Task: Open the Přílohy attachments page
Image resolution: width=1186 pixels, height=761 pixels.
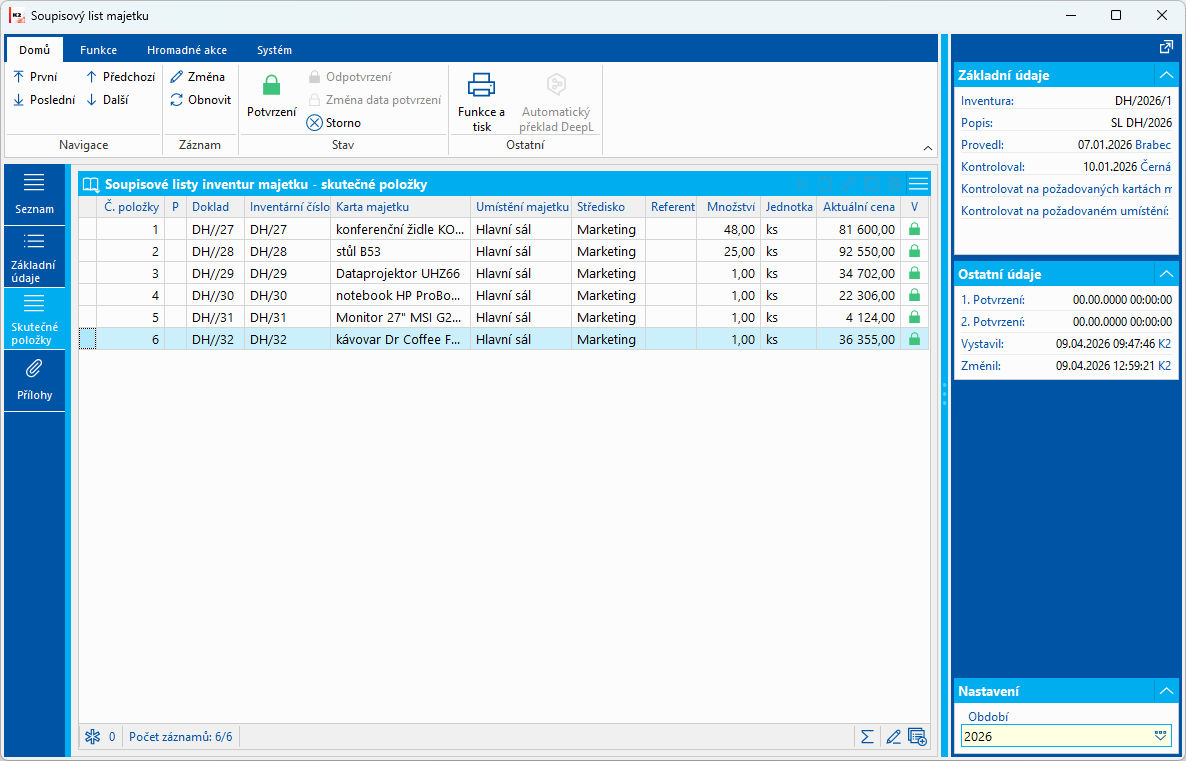Action: tap(34, 380)
